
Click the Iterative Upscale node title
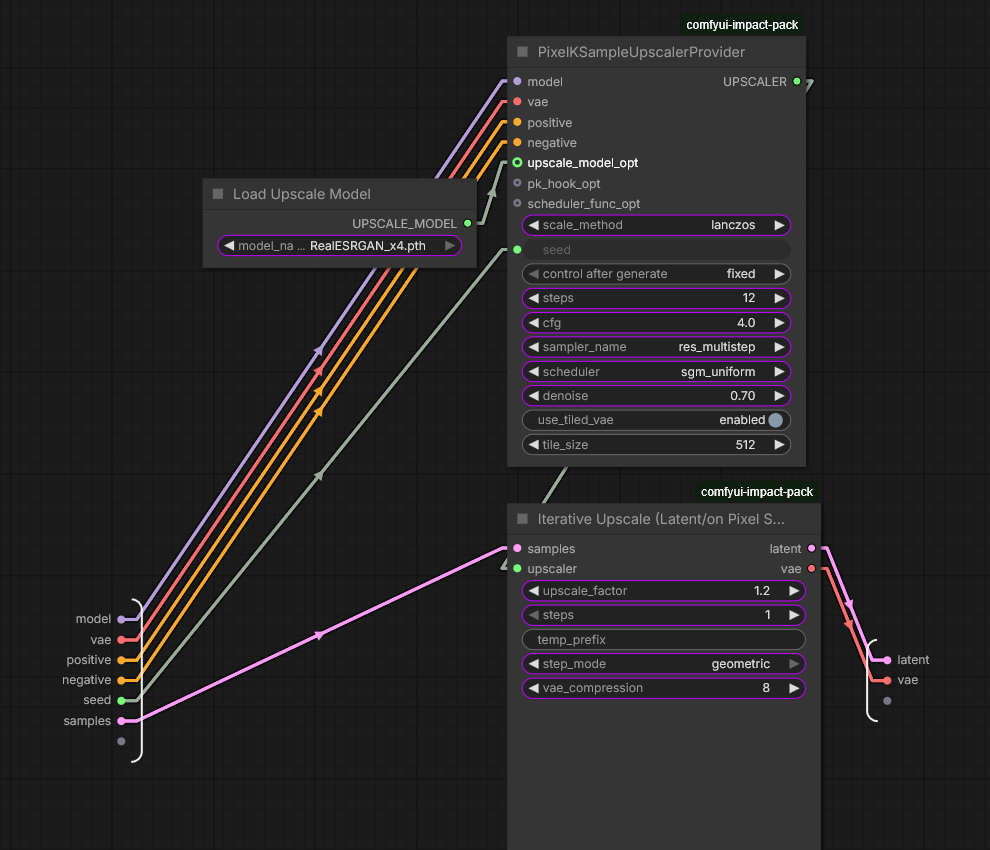(661, 519)
